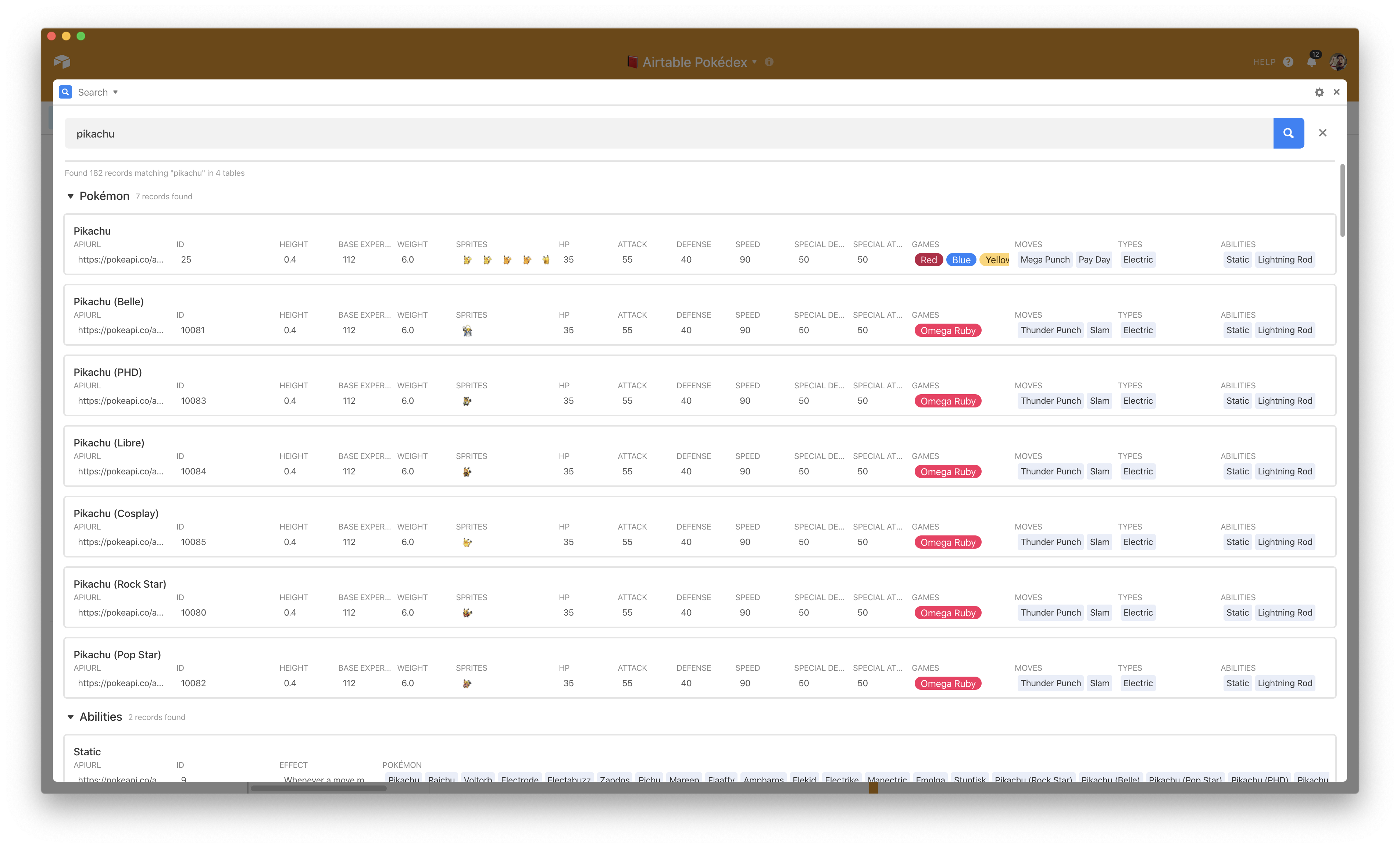The width and height of the screenshot is (1400, 848).
Task: Open the search extension settings gear
Action: [x=1319, y=92]
